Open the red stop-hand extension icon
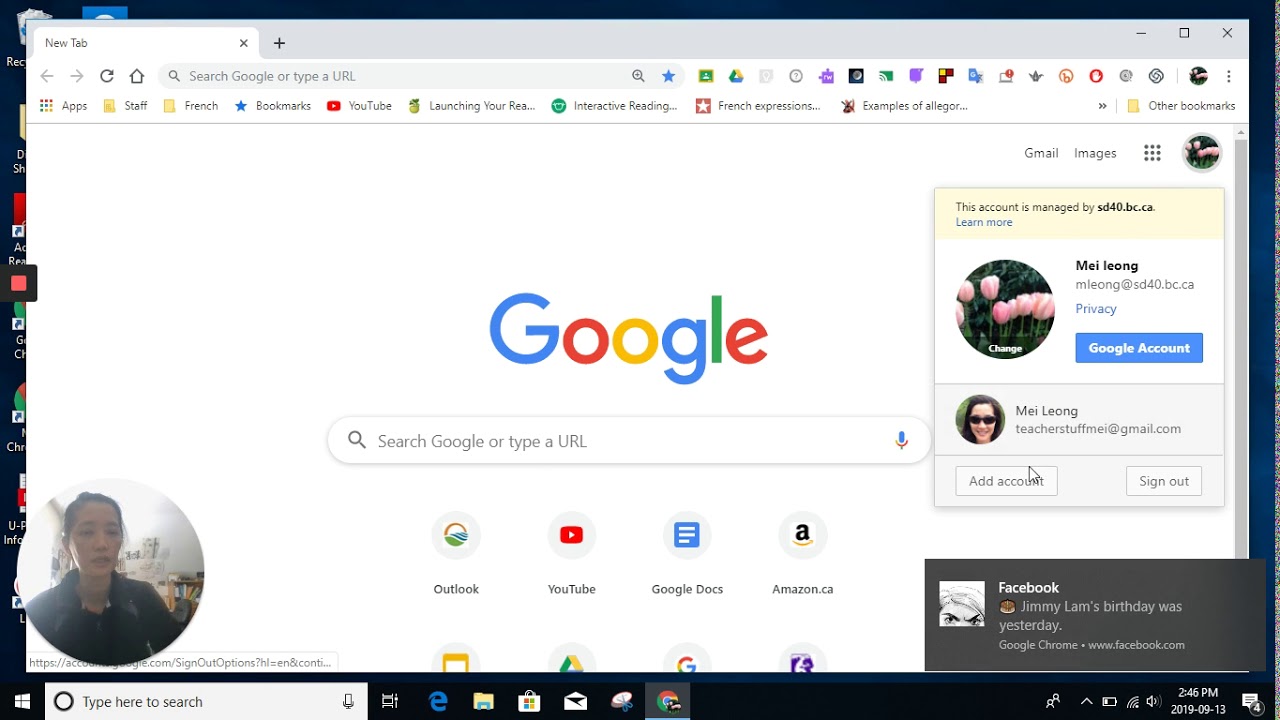 tap(1096, 76)
